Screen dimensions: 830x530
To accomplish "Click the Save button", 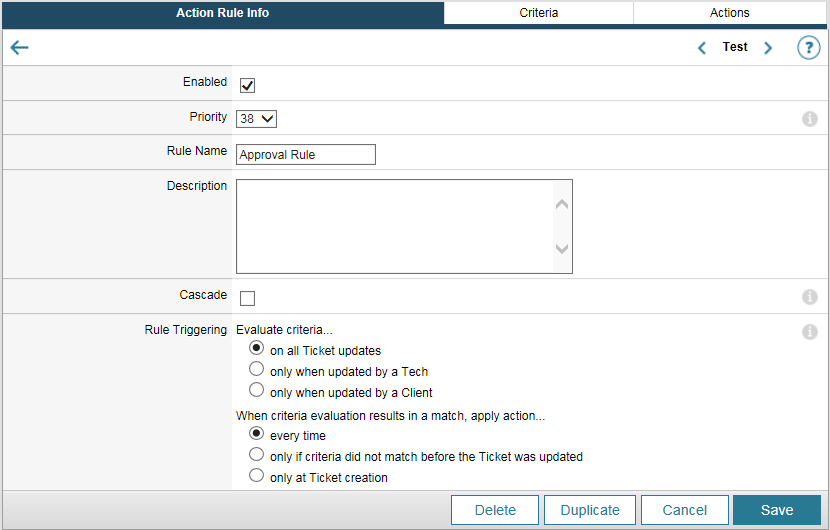I will click(777, 510).
